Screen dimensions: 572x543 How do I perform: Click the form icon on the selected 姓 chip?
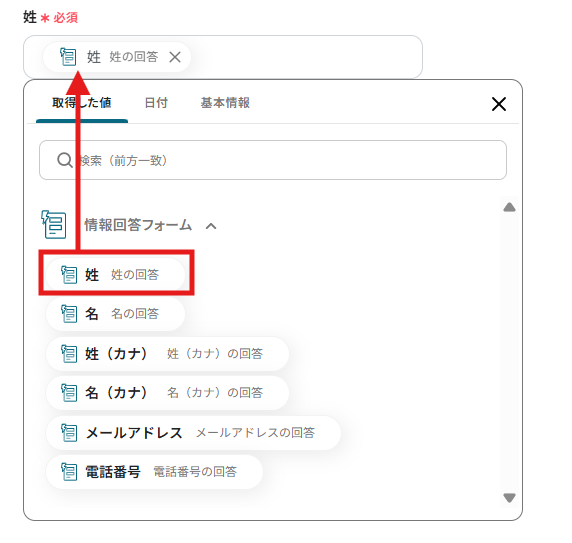pyautogui.click(x=68, y=57)
